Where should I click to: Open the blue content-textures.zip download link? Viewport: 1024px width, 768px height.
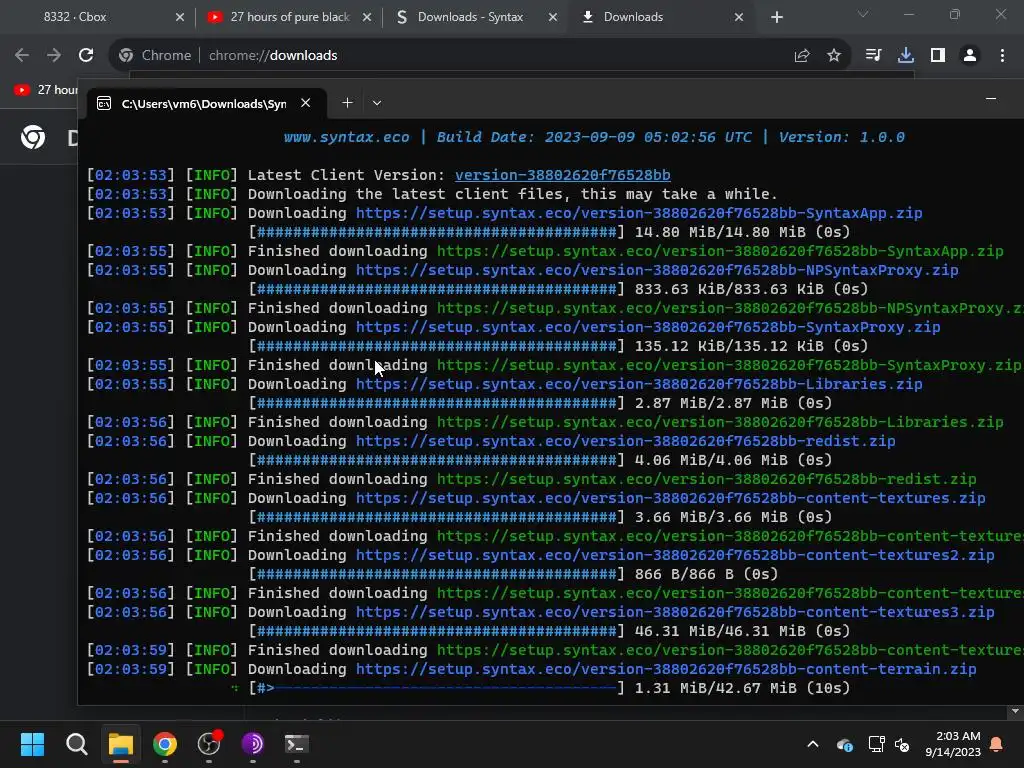(671, 498)
